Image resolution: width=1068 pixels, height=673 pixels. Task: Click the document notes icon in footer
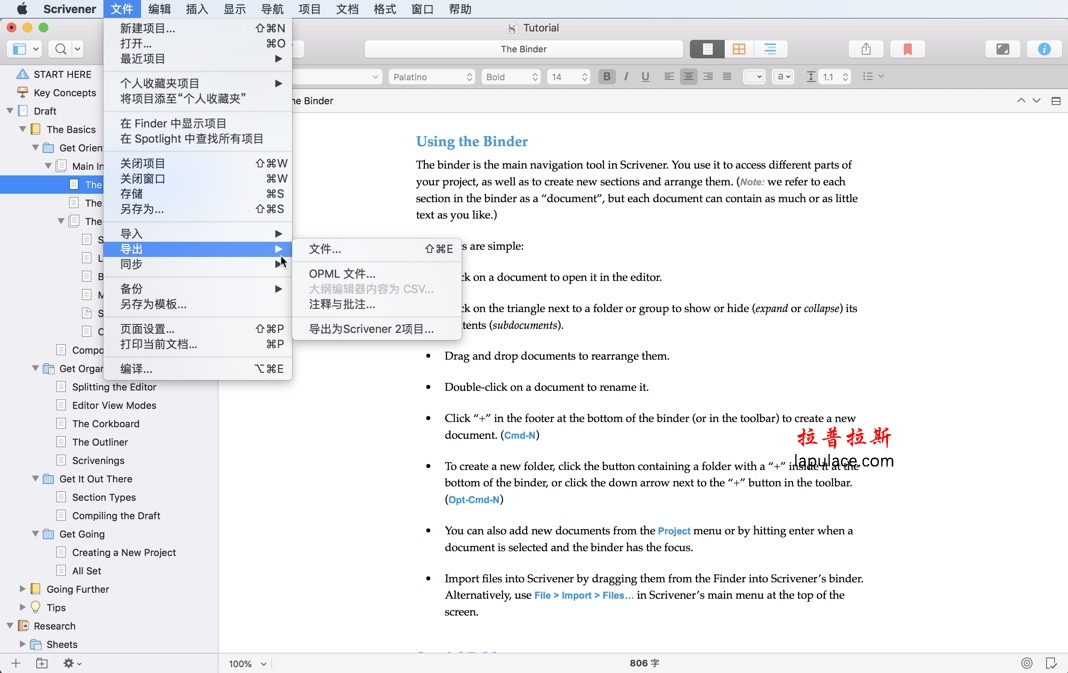(1051, 663)
